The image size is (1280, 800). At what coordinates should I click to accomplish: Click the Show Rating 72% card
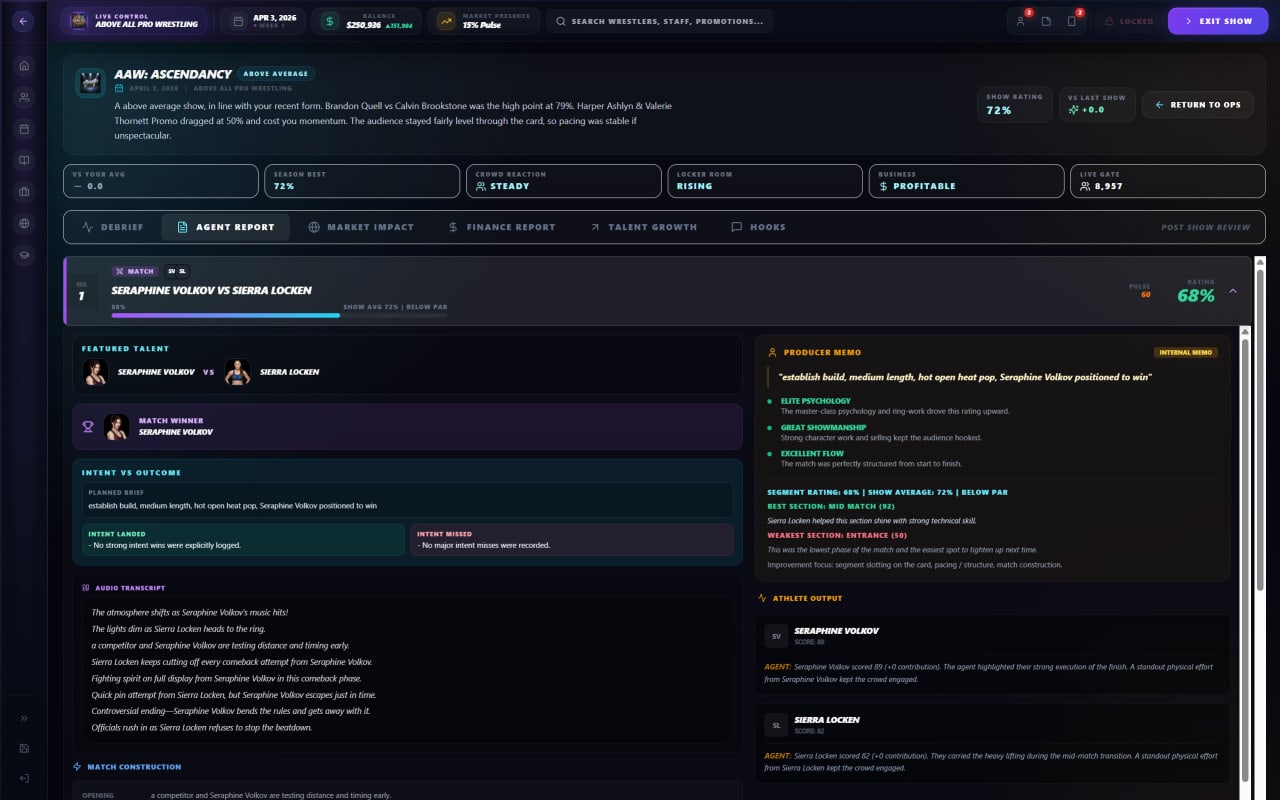(1014, 104)
